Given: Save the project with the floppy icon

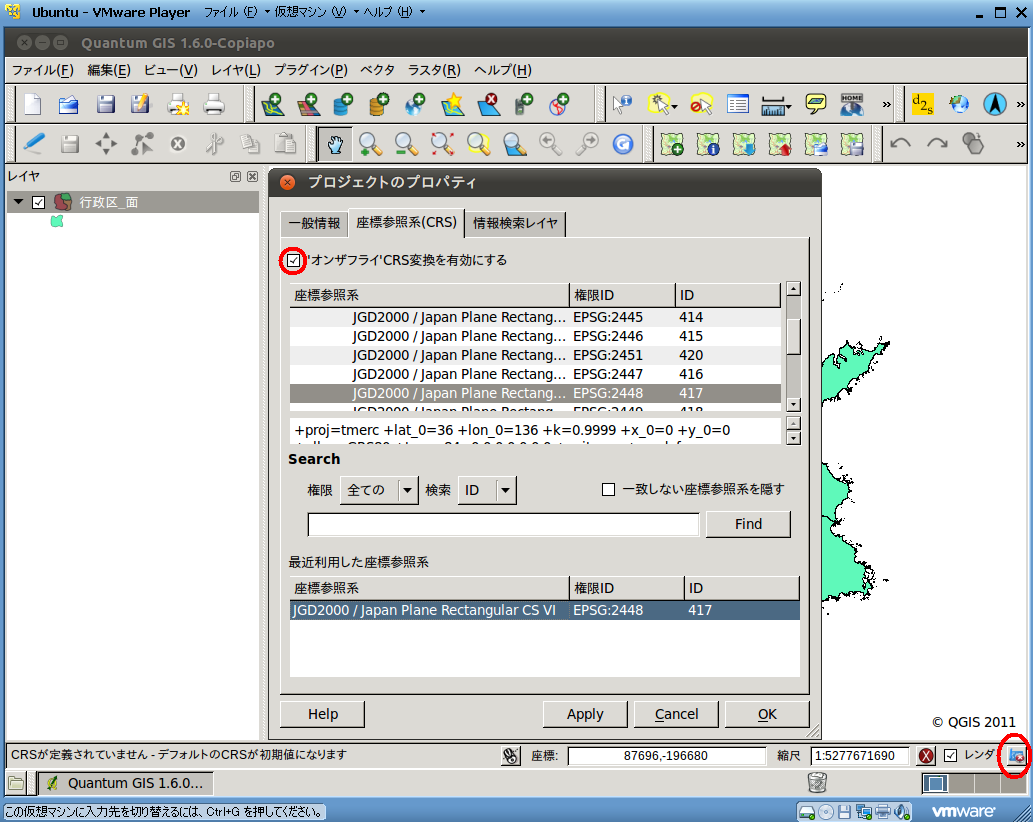Looking at the screenshot, I should [105, 104].
